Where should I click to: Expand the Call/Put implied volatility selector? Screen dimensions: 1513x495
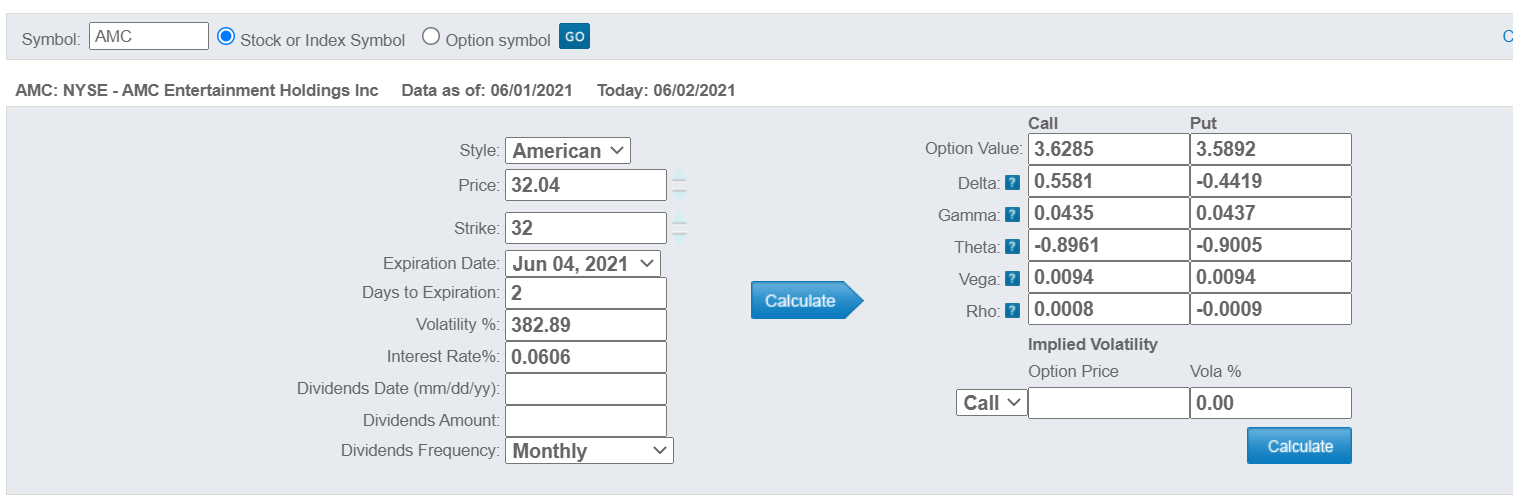pyautogui.click(x=991, y=403)
